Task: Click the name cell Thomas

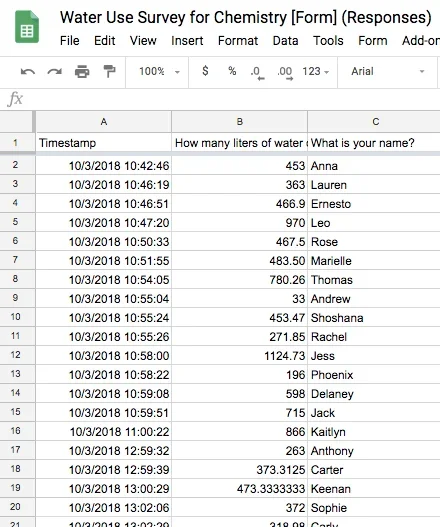Action: coord(374,279)
